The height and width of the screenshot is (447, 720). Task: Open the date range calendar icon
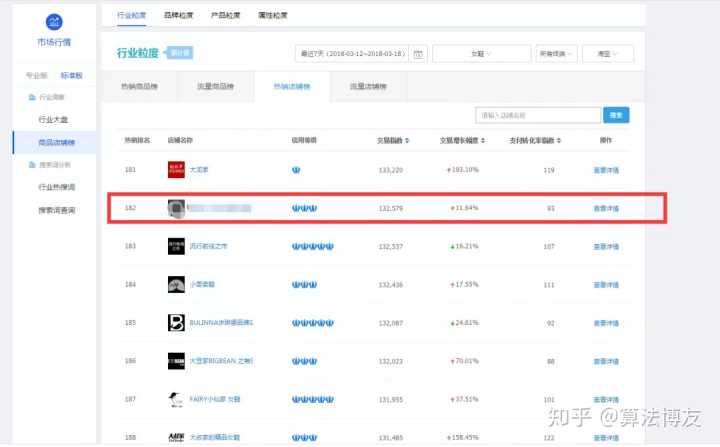pyautogui.click(x=418, y=54)
